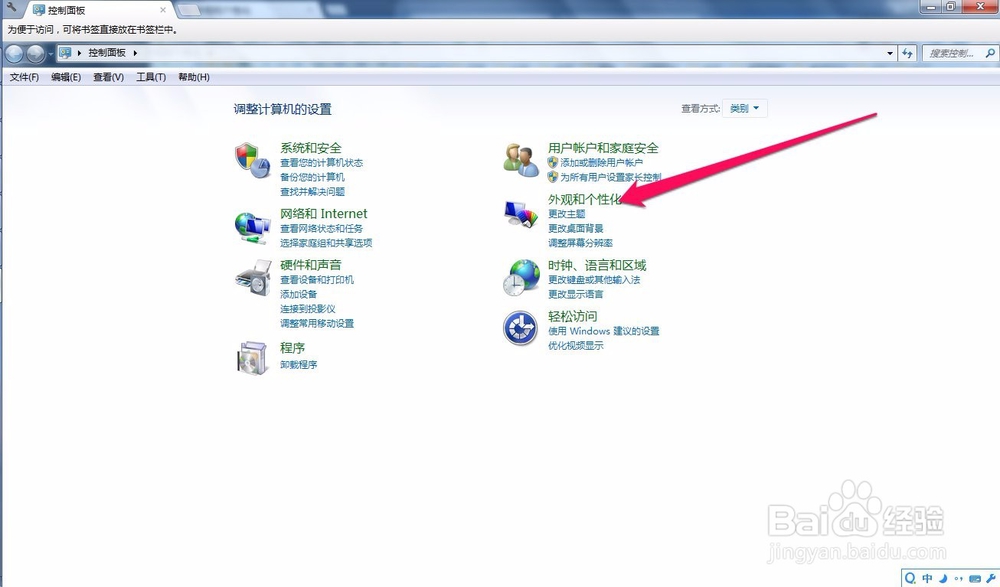This screenshot has width=1000, height=587.
Task: Click the address bar refresh icon
Action: [906, 53]
